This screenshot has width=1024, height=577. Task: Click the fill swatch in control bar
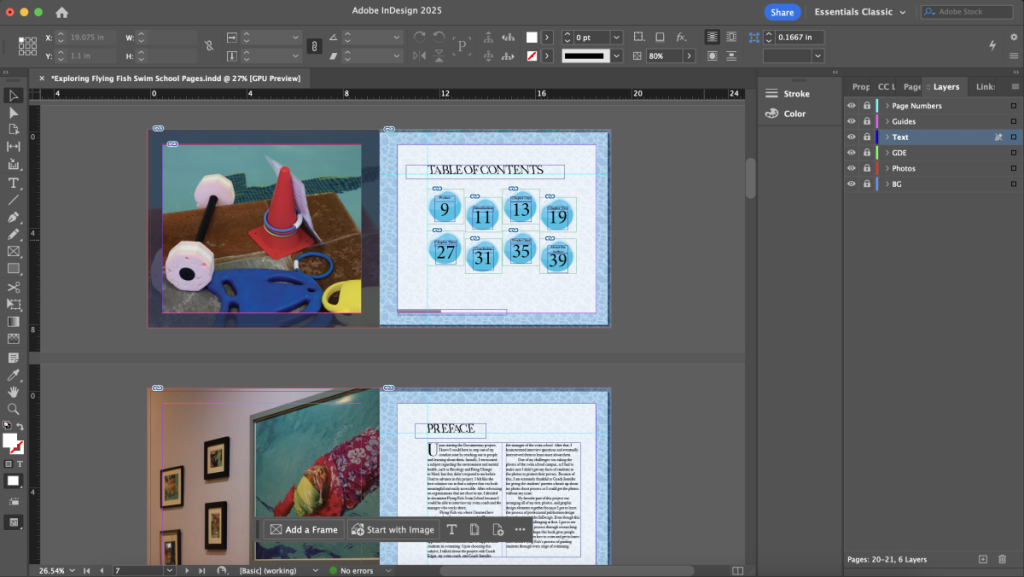532,37
